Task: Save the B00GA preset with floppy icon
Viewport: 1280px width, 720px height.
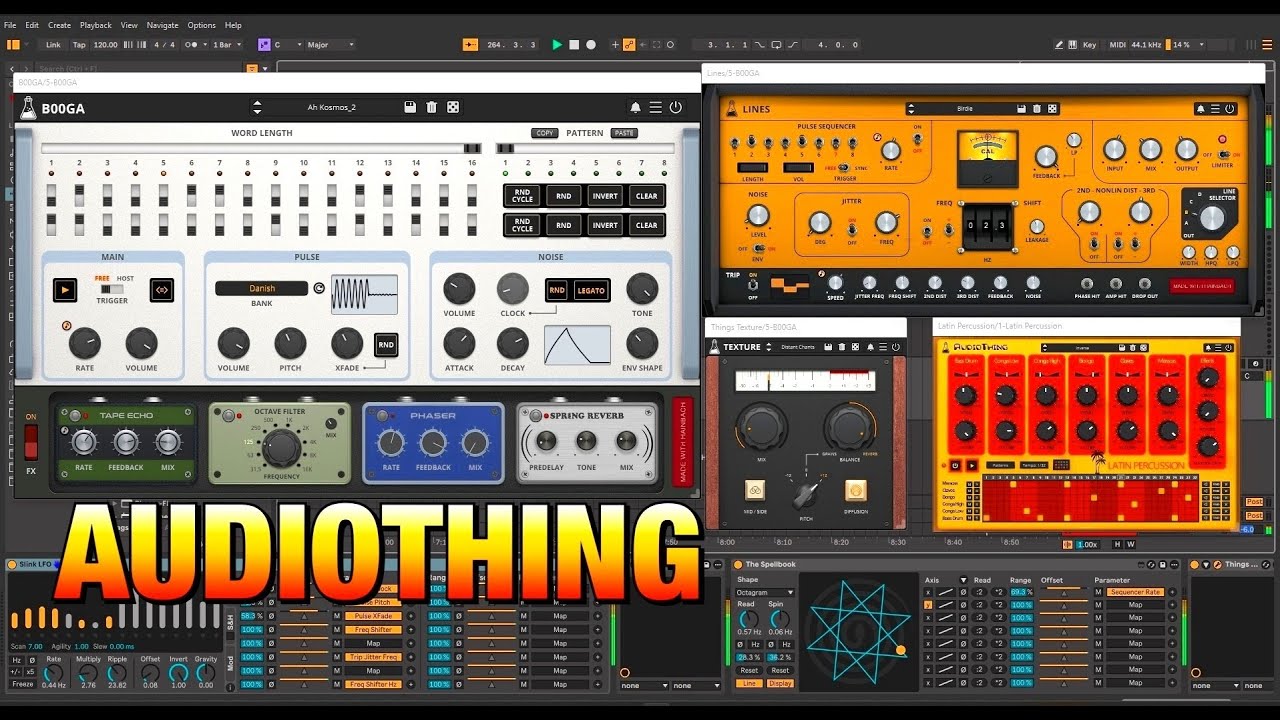Action: tap(410, 107)
